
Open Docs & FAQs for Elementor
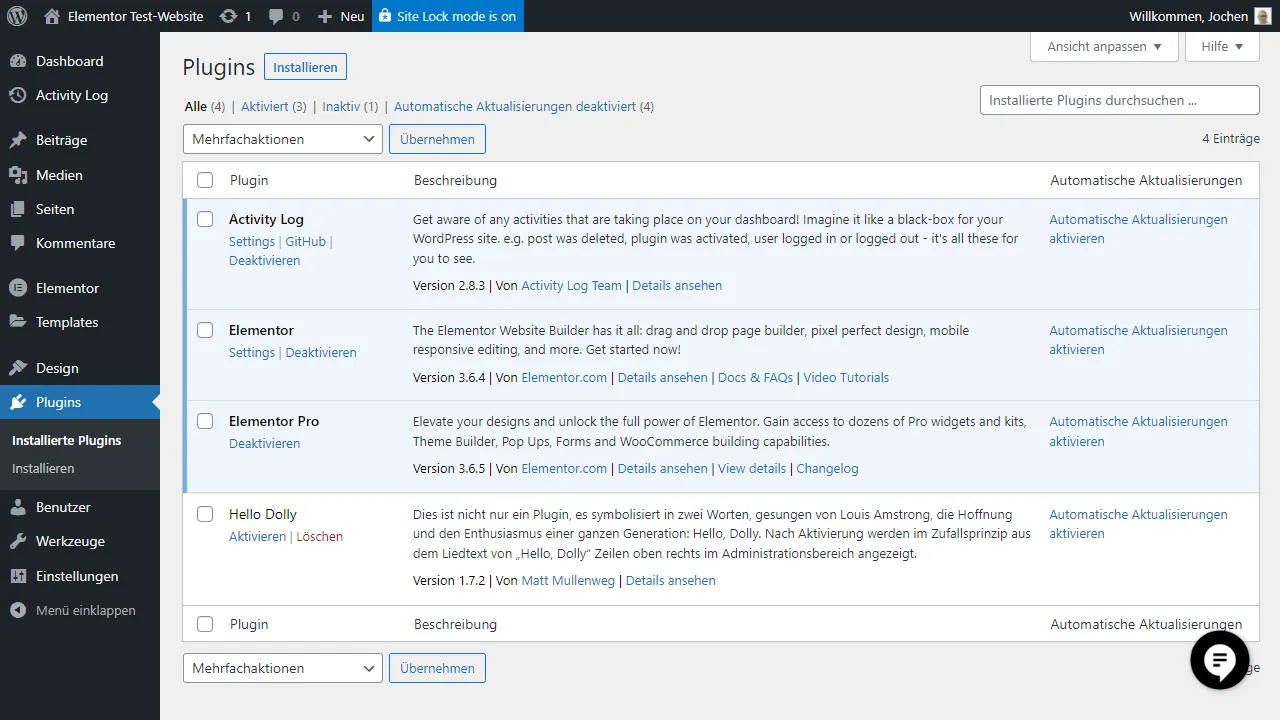(x=755, y=377)
